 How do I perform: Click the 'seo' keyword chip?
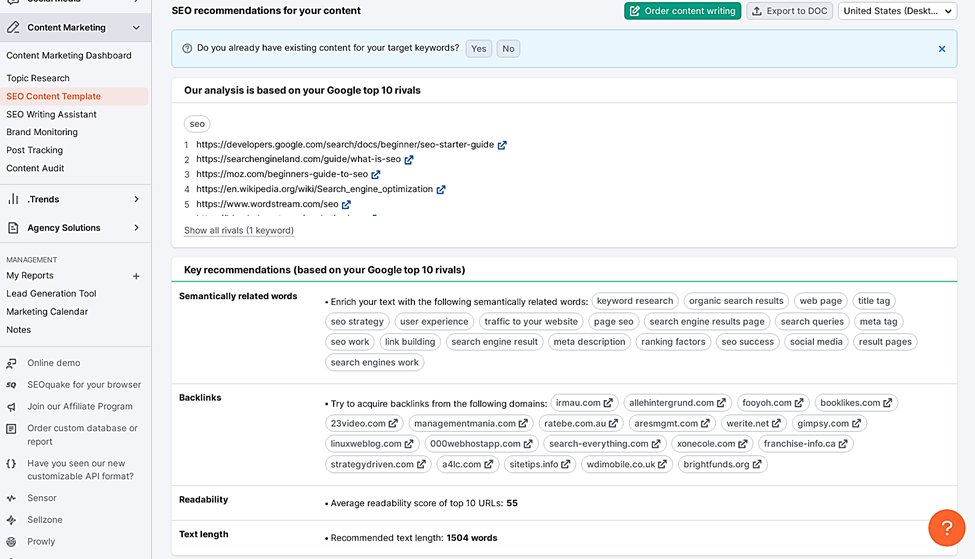[x=197, y=124]
